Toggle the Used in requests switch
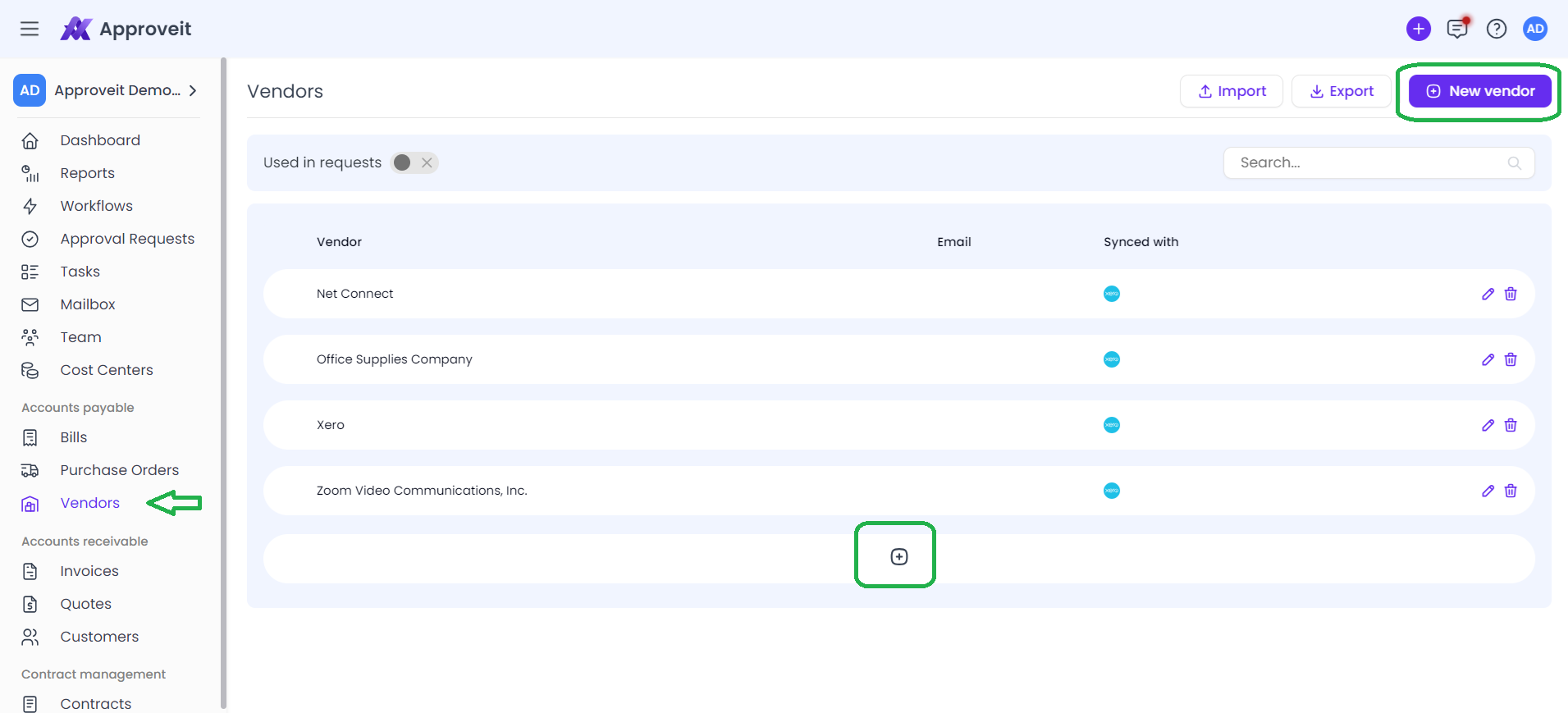This screenshot has height=713, width=1568. pos(414,162)
